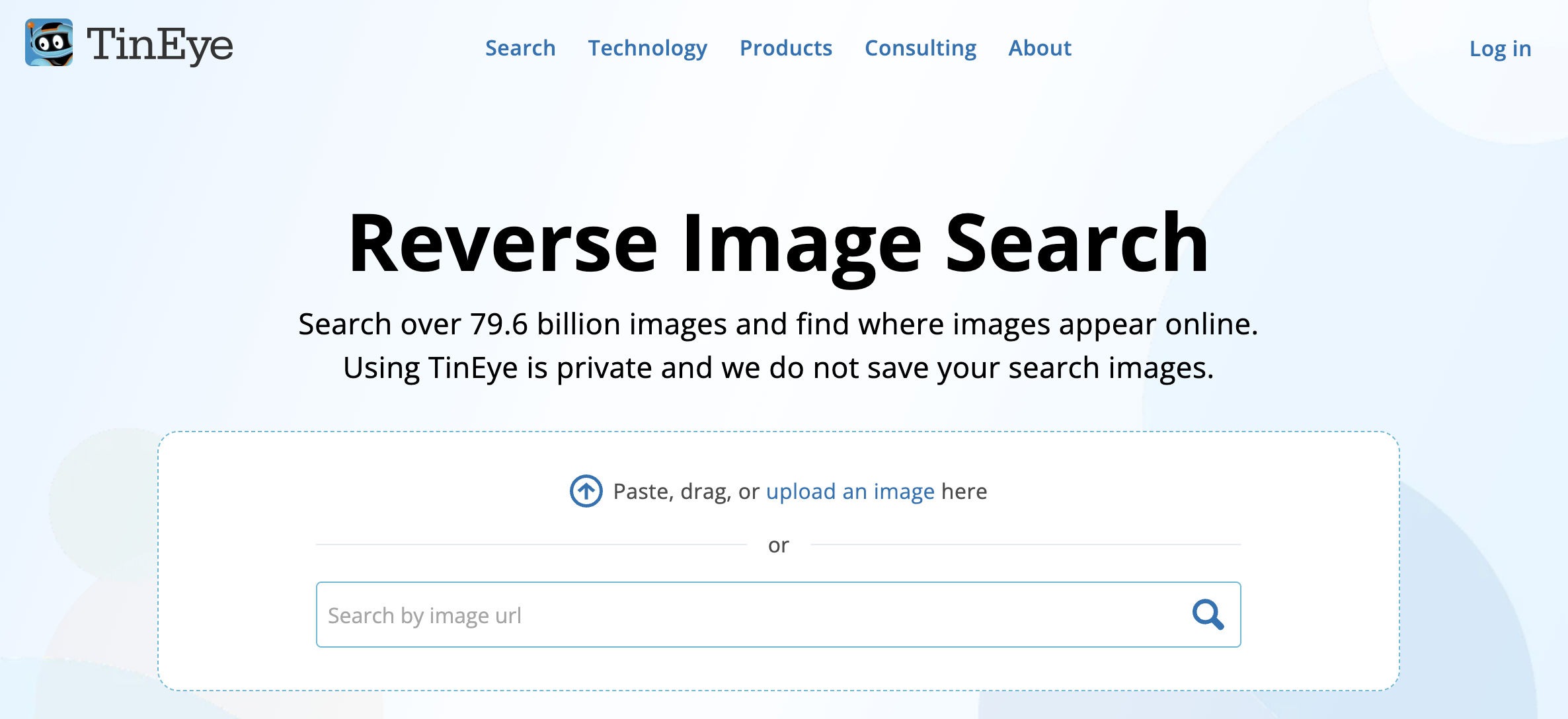Open the Search navigation item

tap(520, 48)
